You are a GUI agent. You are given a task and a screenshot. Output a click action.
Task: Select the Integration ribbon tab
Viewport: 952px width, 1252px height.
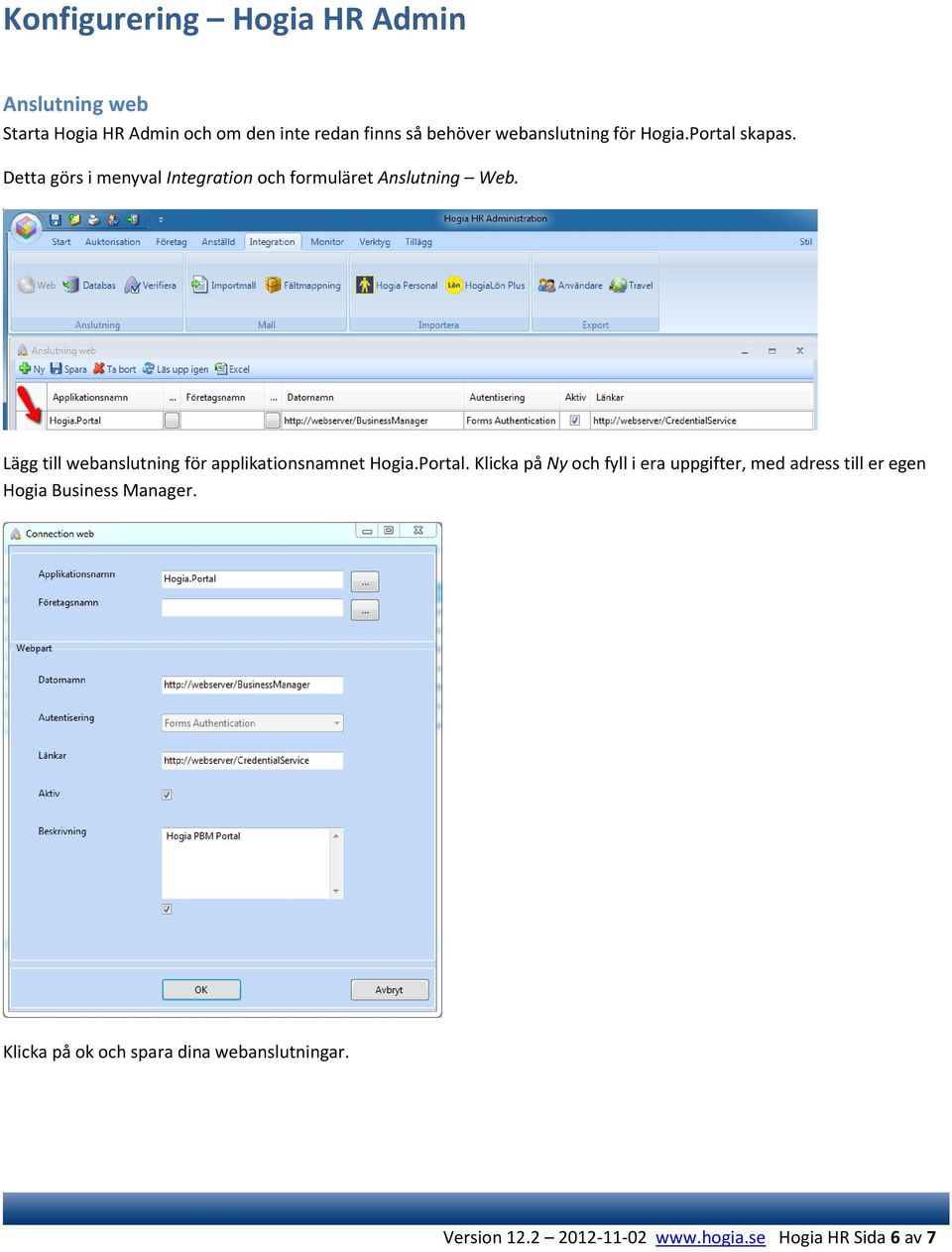coord(272,242)
